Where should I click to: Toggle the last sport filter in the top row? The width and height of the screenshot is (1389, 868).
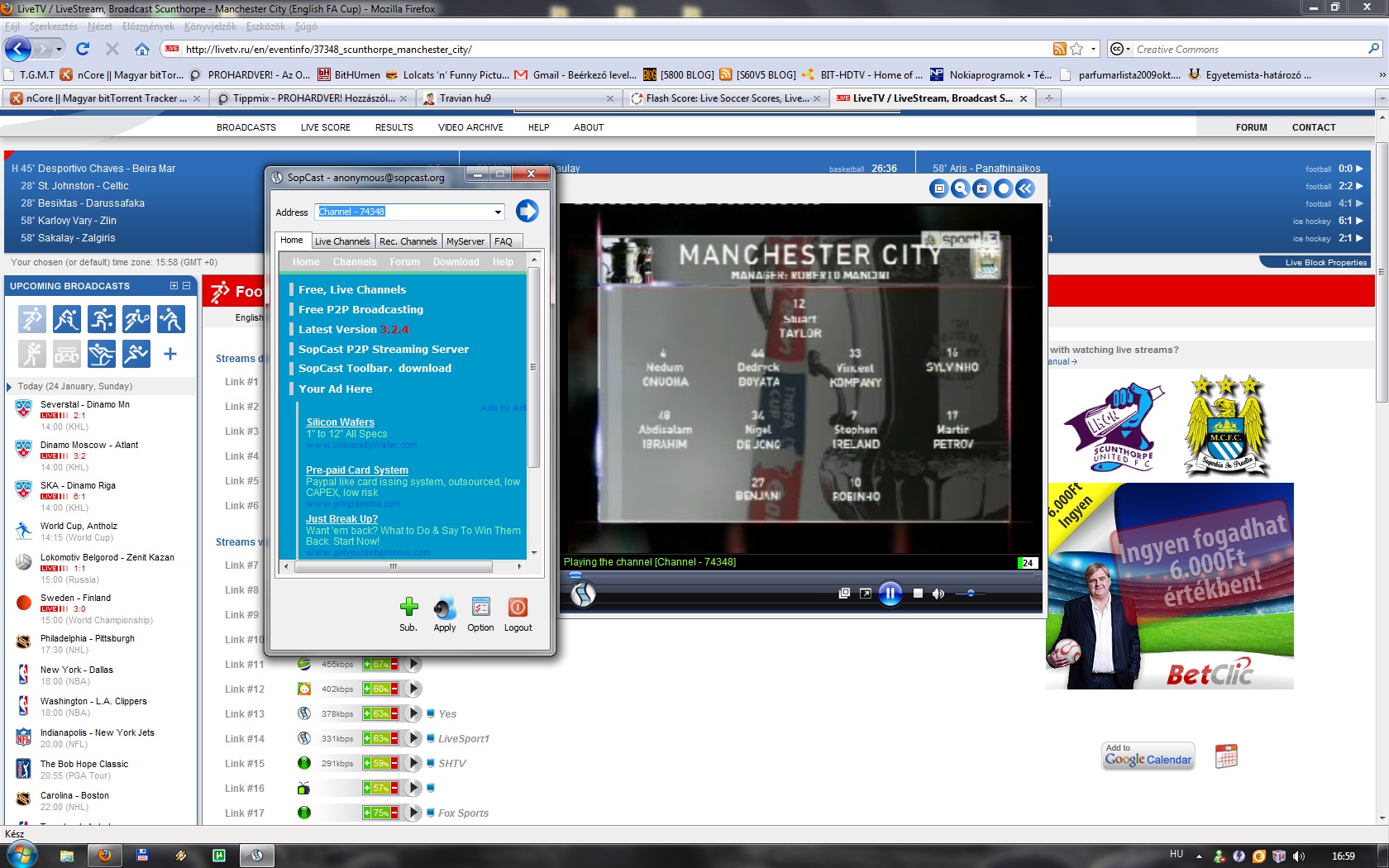[x=171, y=319]
